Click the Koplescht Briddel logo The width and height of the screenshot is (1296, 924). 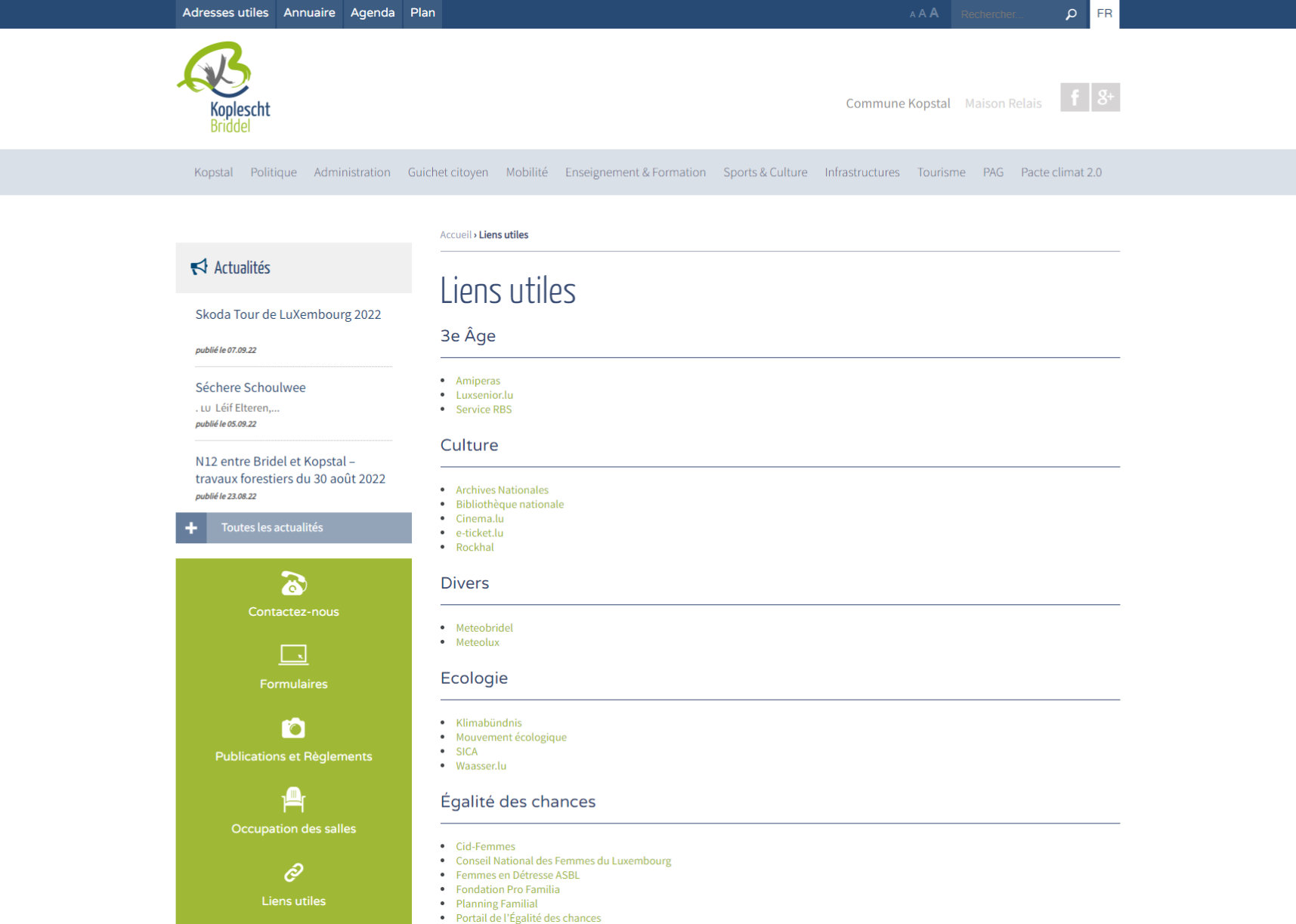pos(224,88)
